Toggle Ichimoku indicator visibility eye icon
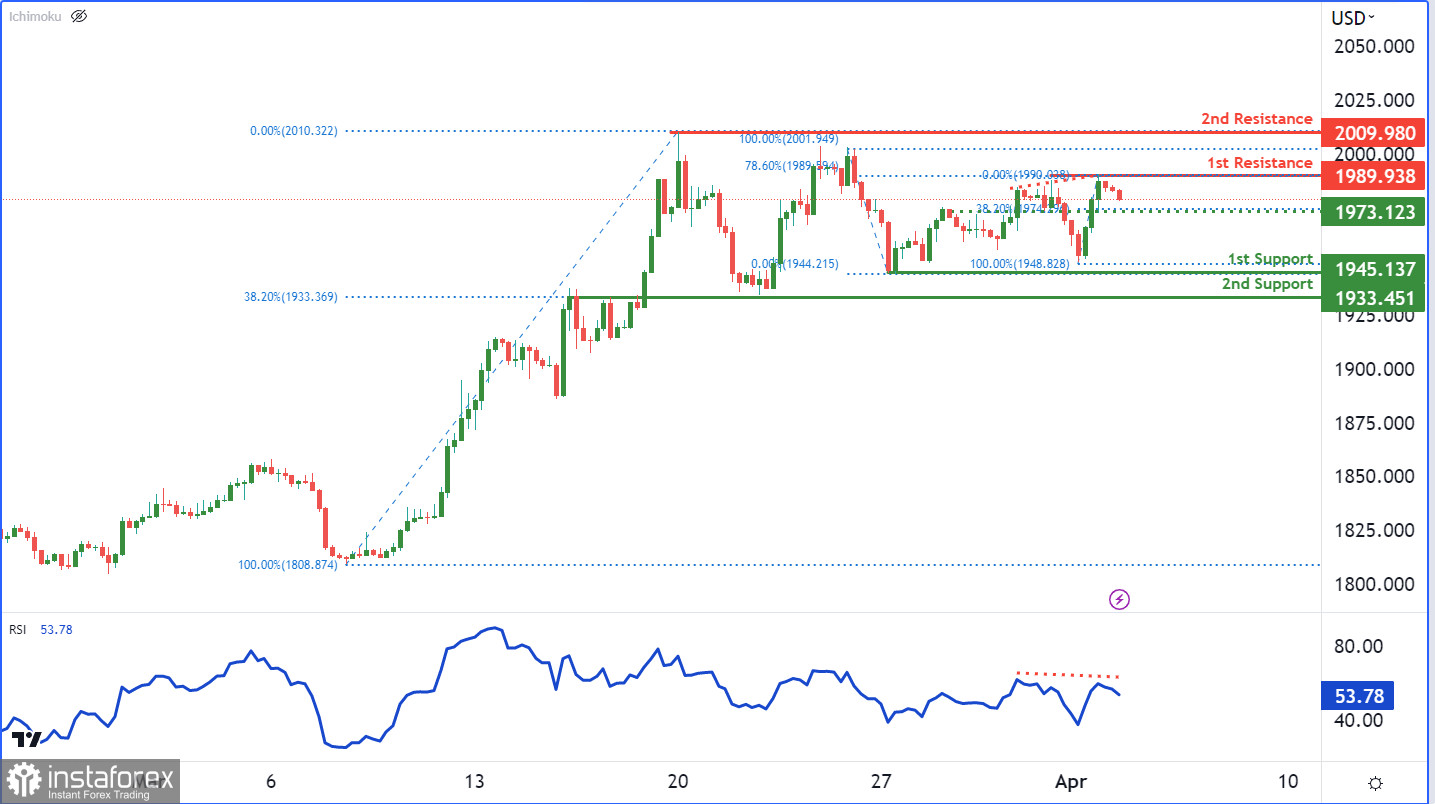This screenshot has width=1435, height=804. pos(80,16)
